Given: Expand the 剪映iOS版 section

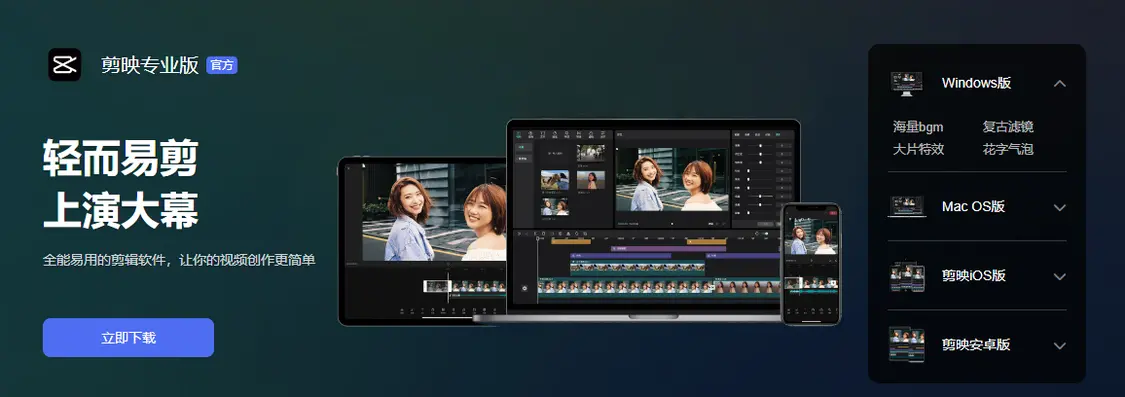Looking at the screenshot, I should [x=1060, y=276].
